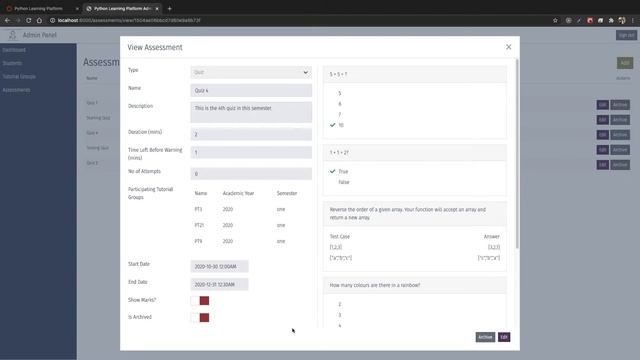The image size is (640, 360).
Task: Click the PT9 tutorial group row
Action: (x=251, y=241)
